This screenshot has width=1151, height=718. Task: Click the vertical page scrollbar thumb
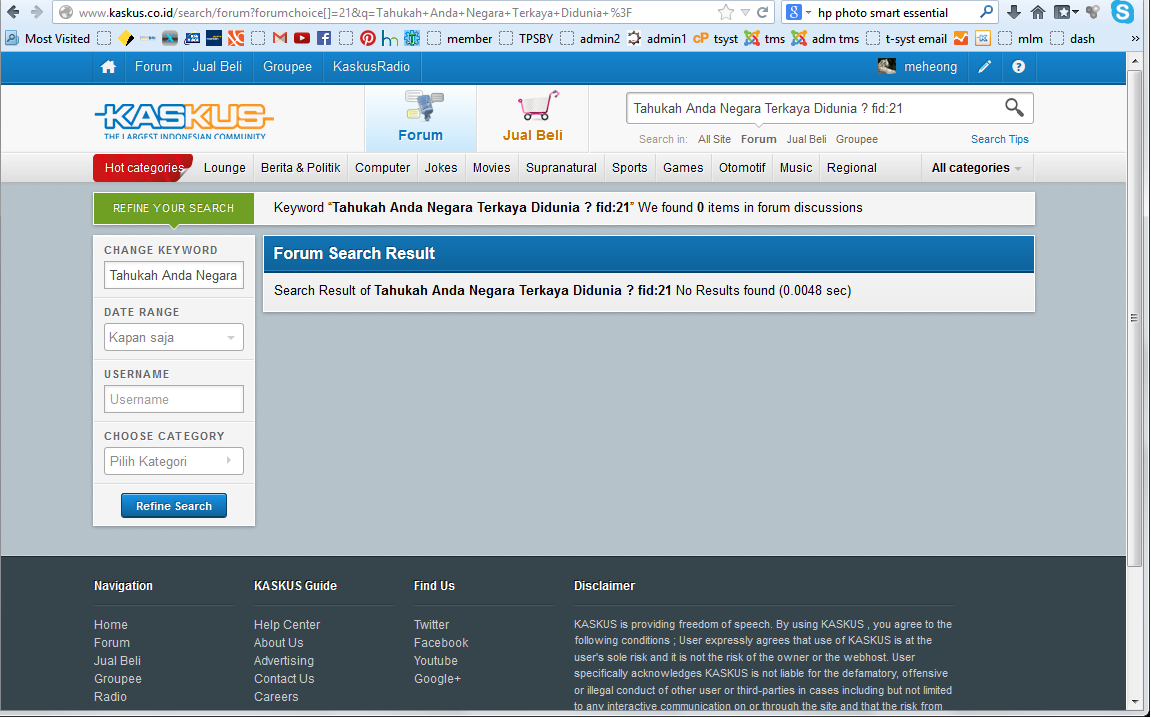[1134, 318]
